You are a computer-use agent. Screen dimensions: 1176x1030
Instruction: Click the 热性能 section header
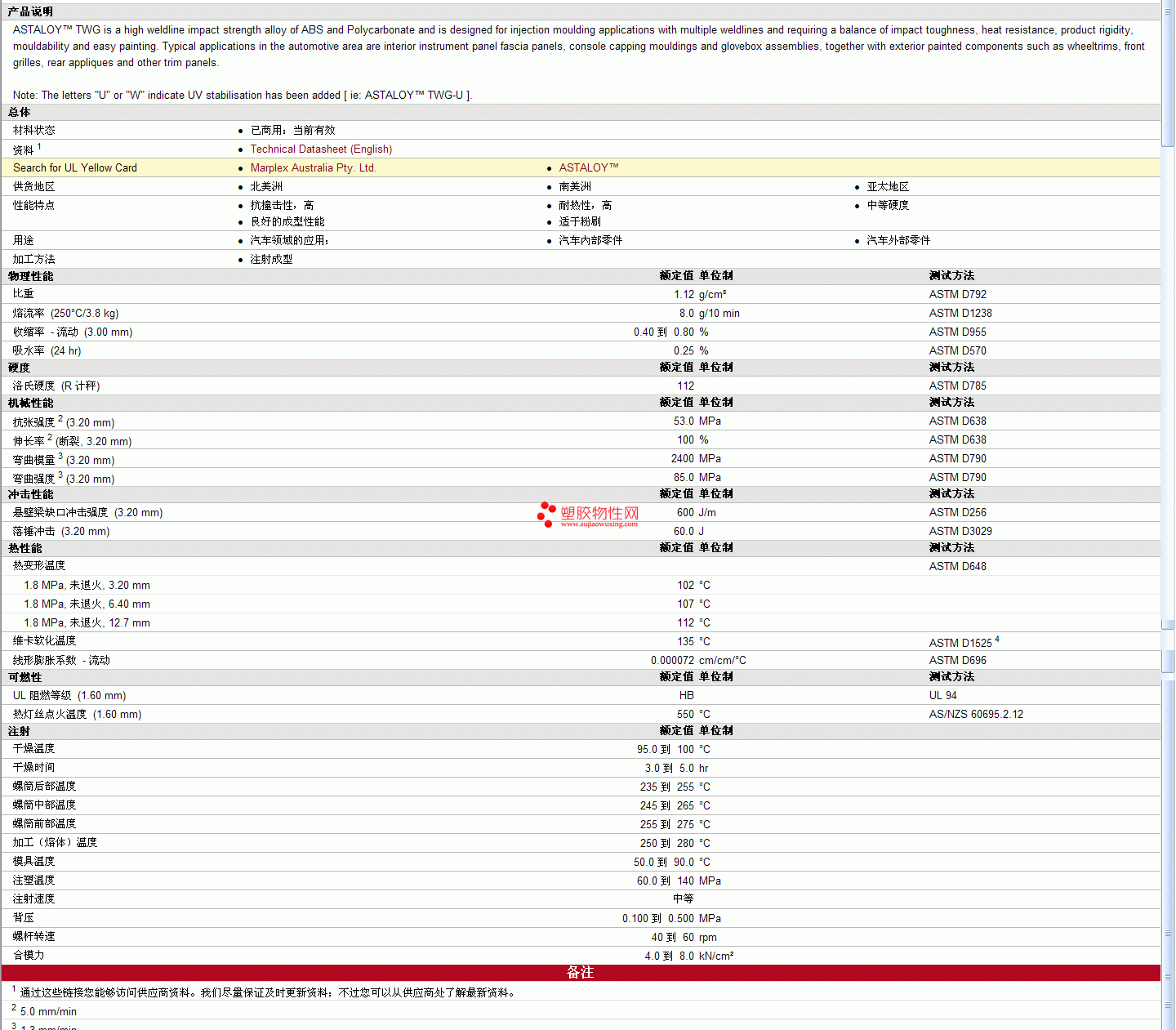point(24,549)
